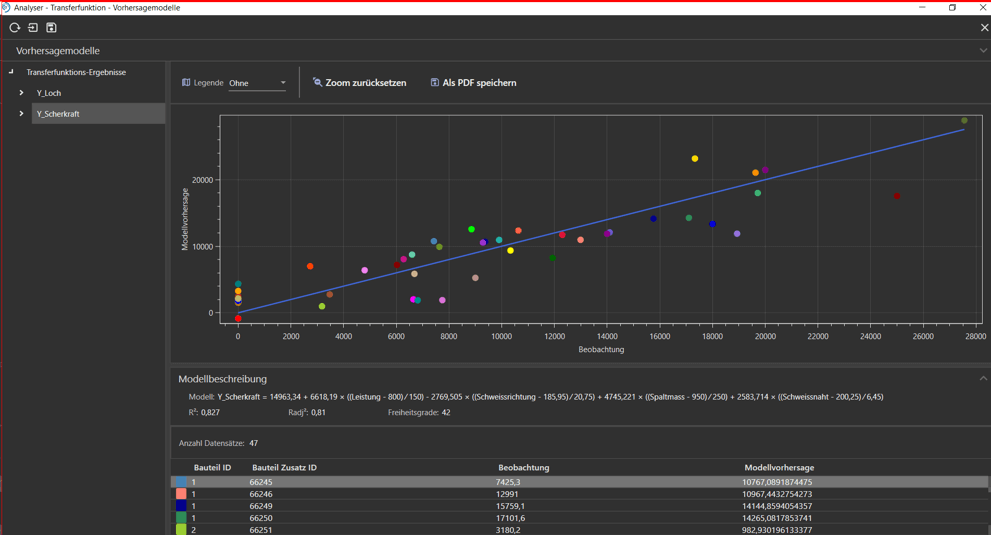
Task: Click Modellvorhersage value 10967,4432754273
Action: point(777,494)
